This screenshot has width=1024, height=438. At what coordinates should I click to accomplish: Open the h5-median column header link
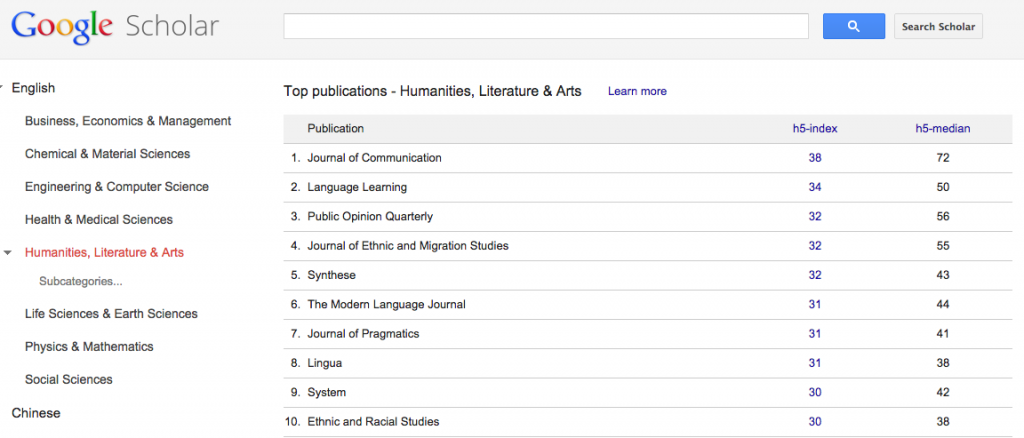pyautogui.click(x=942, y=128)
